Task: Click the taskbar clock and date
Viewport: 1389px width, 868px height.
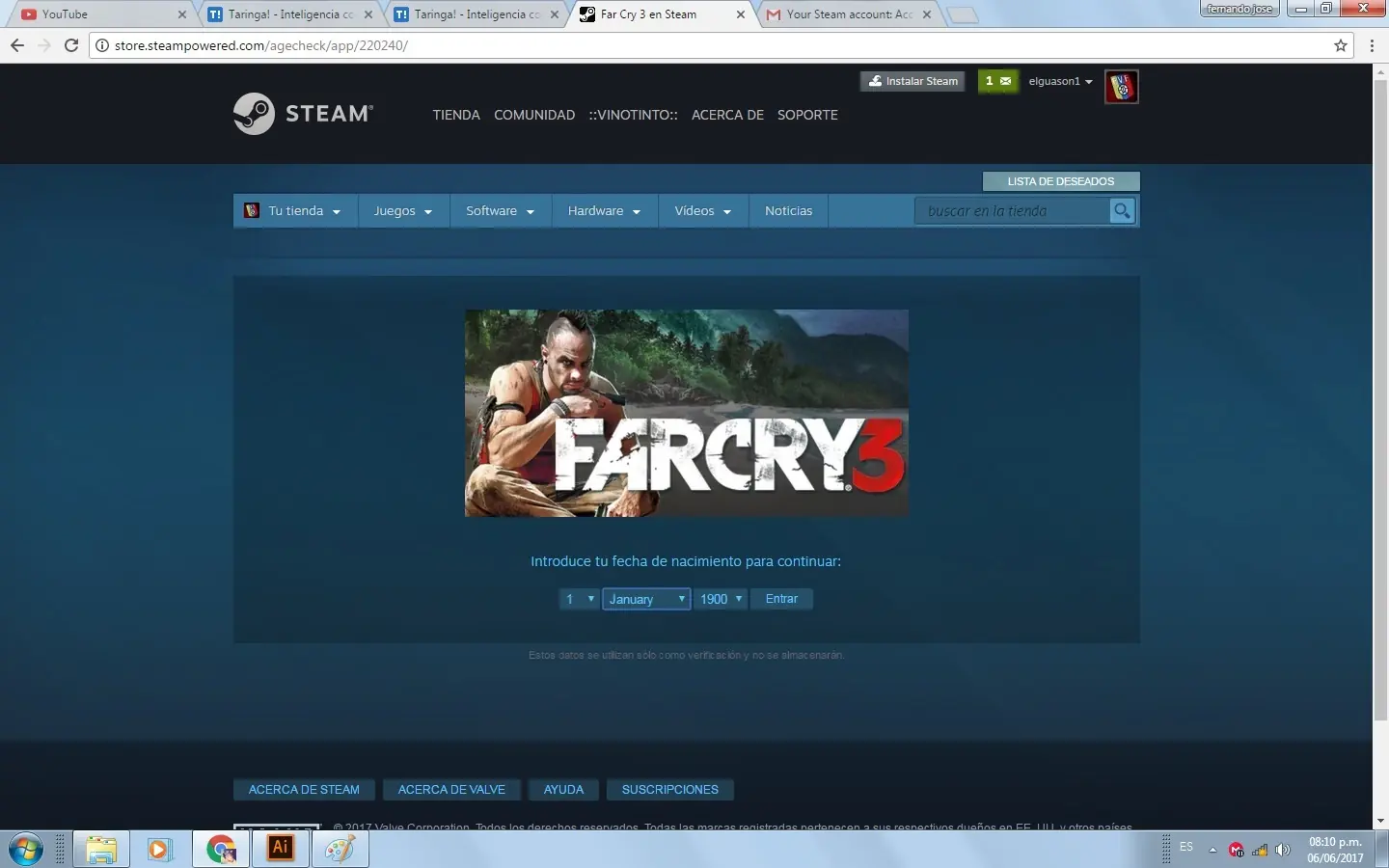Action: (x=1335, y=850)
